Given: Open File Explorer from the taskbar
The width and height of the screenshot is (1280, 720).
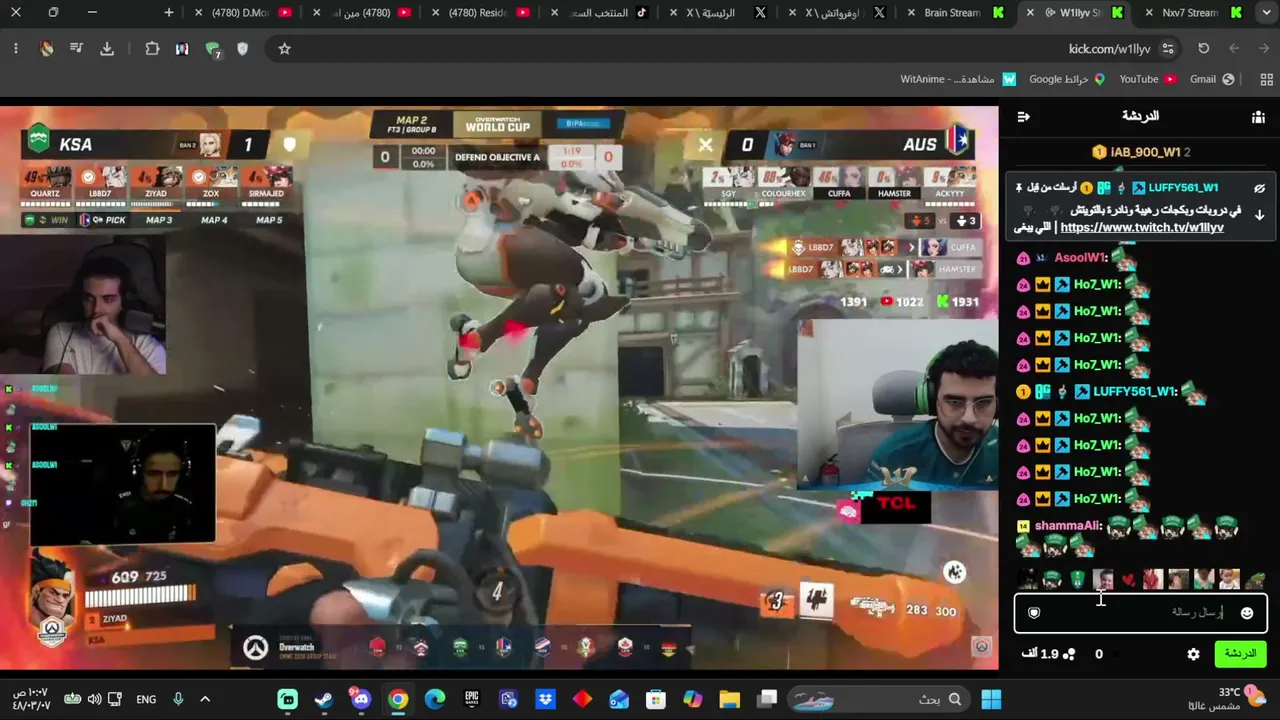Looking at the screenshot, I should pos(729,699).
